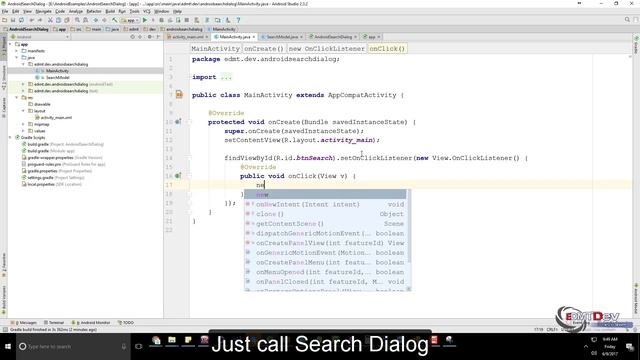Open the Android Monitor tool window

91,322
